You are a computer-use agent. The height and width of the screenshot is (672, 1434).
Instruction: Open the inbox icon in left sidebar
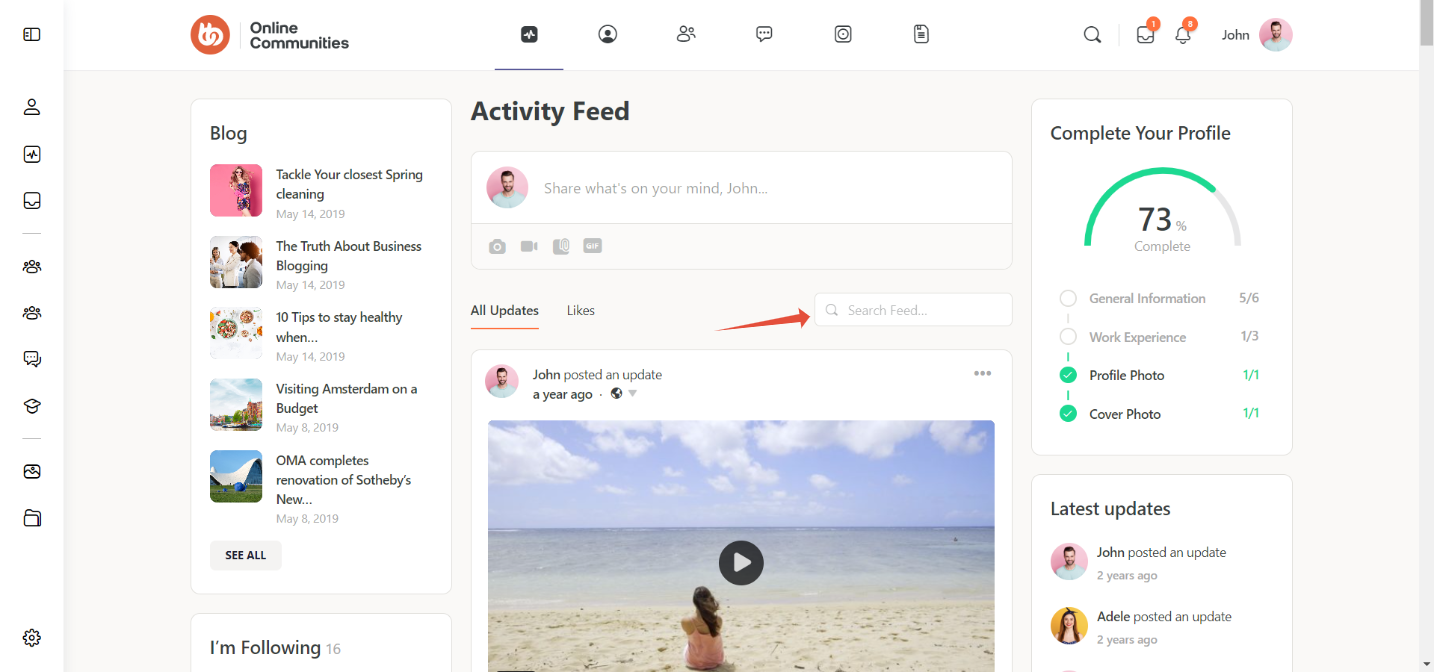tap(32, 201)
